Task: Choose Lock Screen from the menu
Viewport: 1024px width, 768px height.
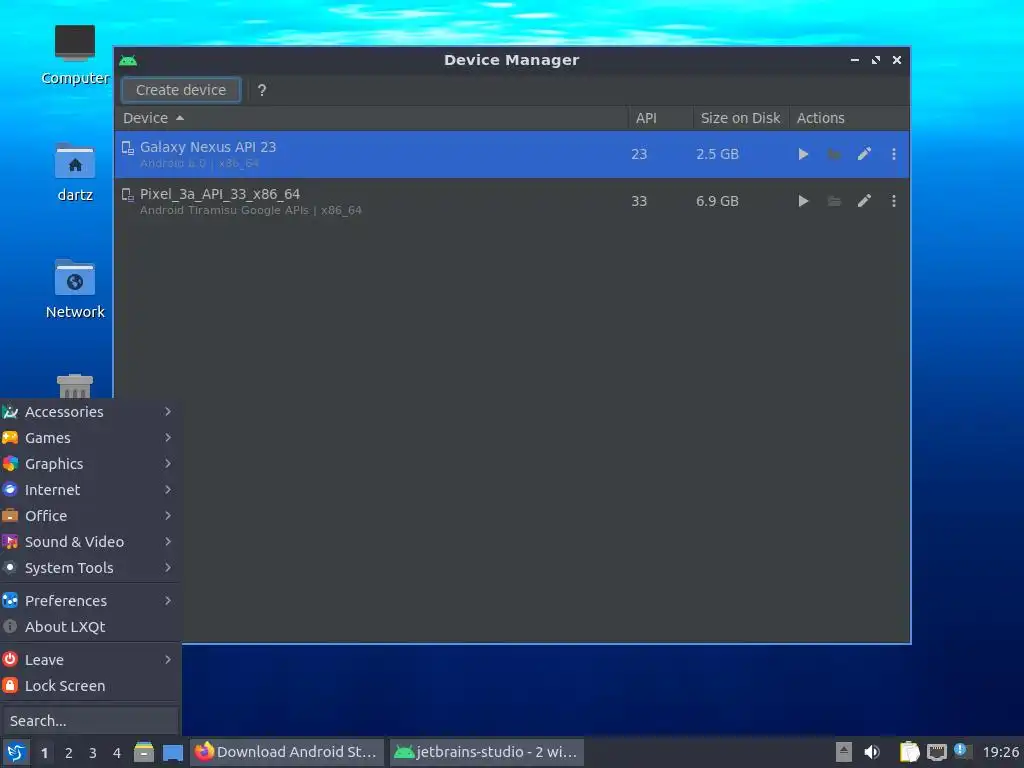Action: point(91,686)
